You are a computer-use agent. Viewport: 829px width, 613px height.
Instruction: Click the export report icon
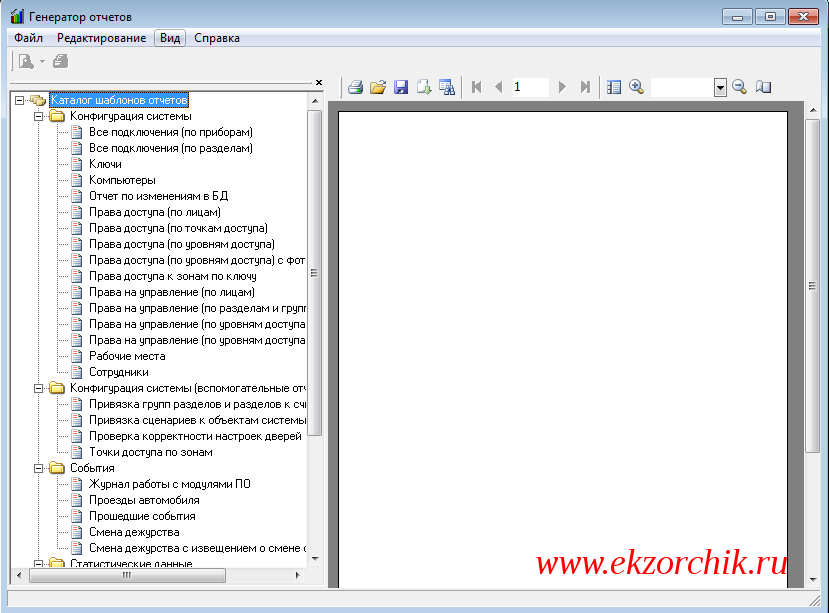(x=424, y=87)
